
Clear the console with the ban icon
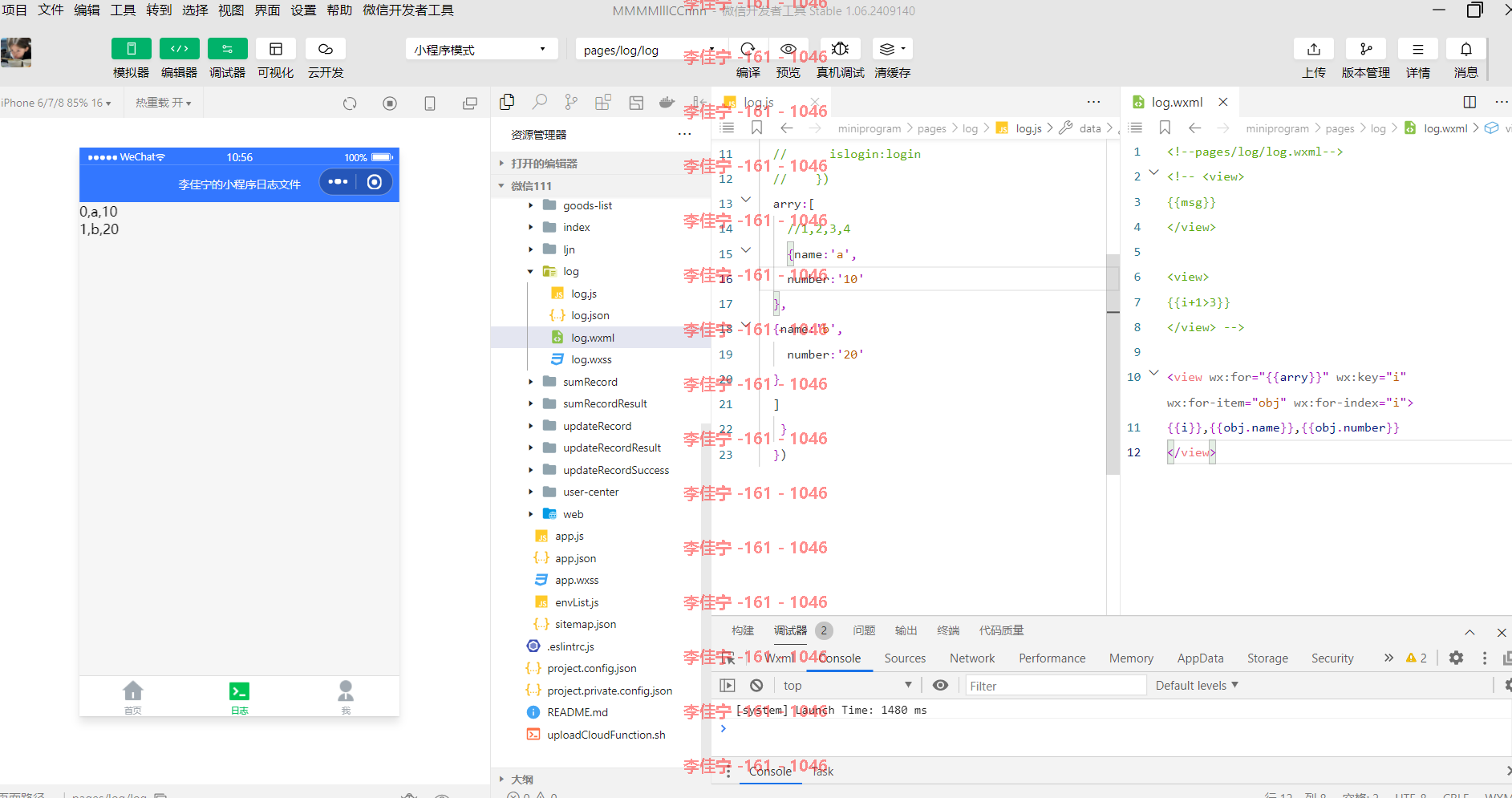756,685
